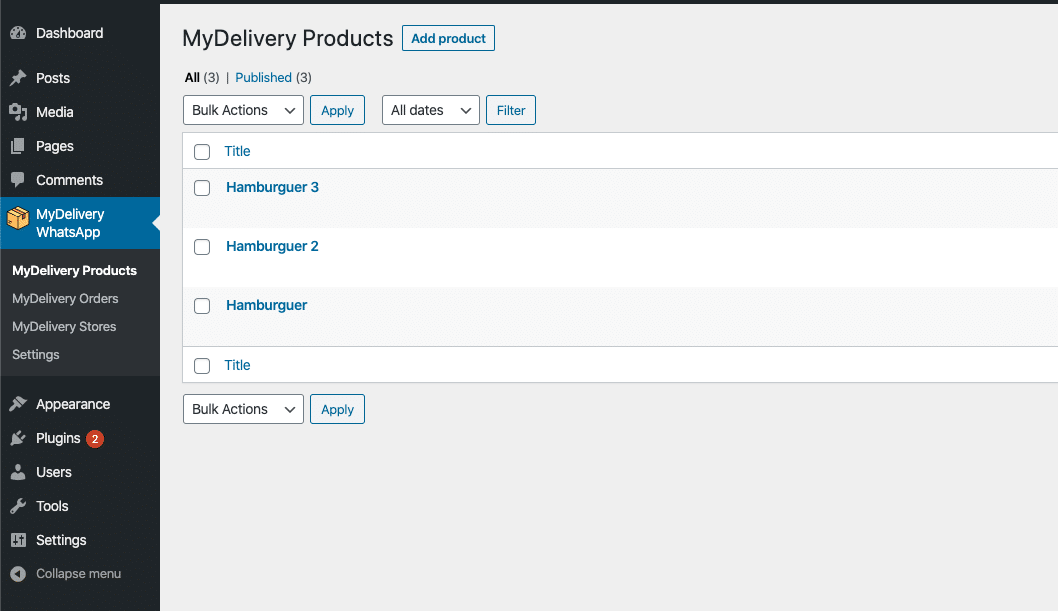Sort by Title in table footer

(x=237, y=365)
